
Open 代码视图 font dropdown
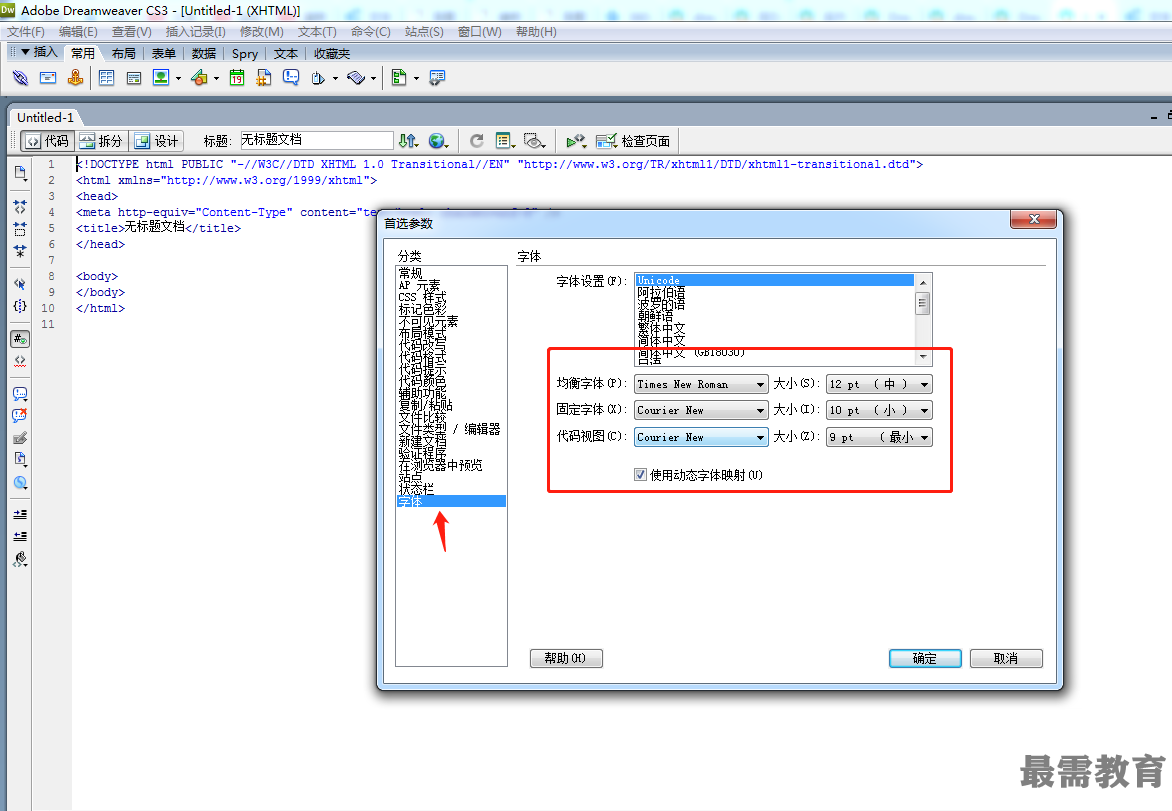click(701, 437)
